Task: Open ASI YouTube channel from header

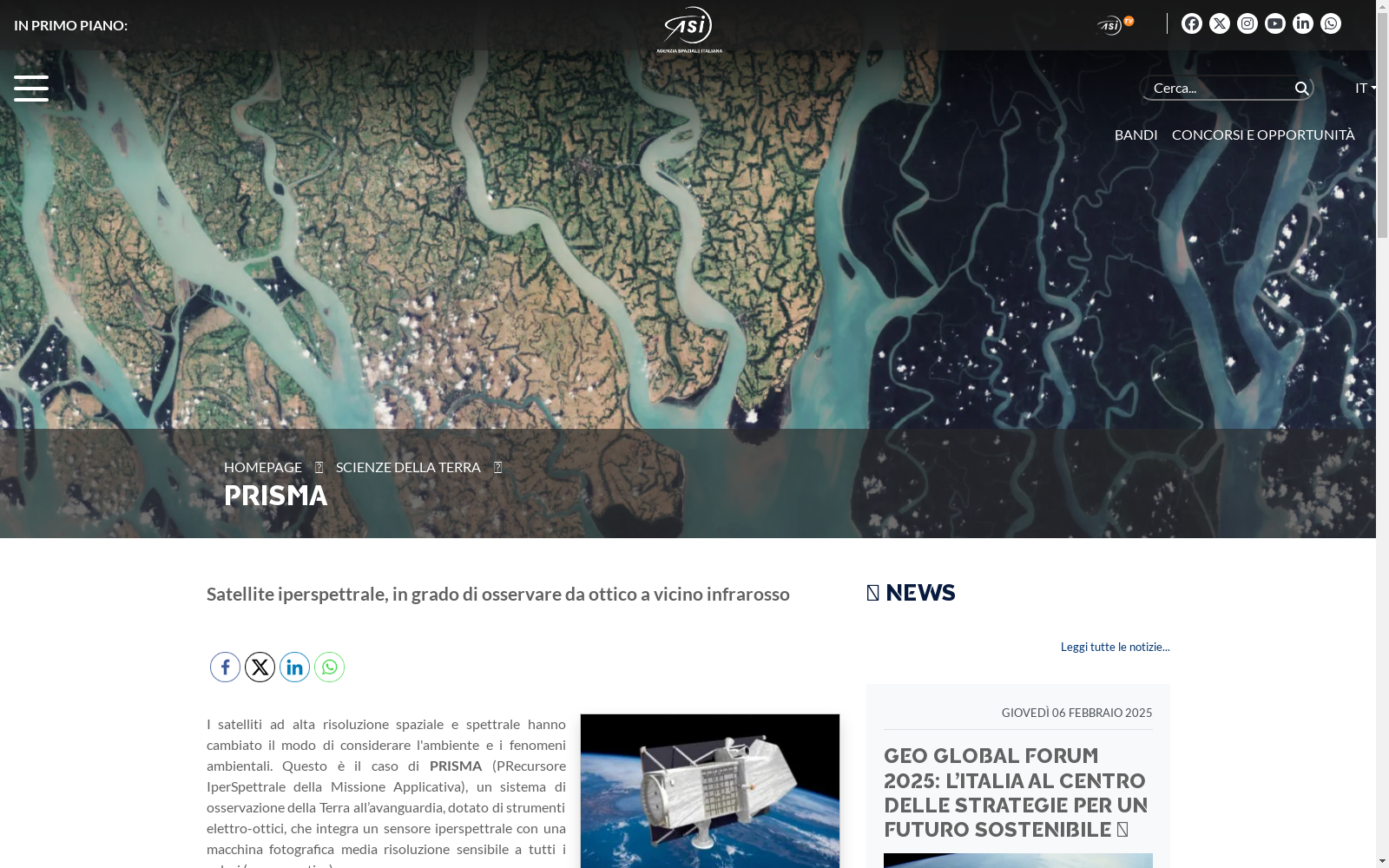Action: point(1275,23)
